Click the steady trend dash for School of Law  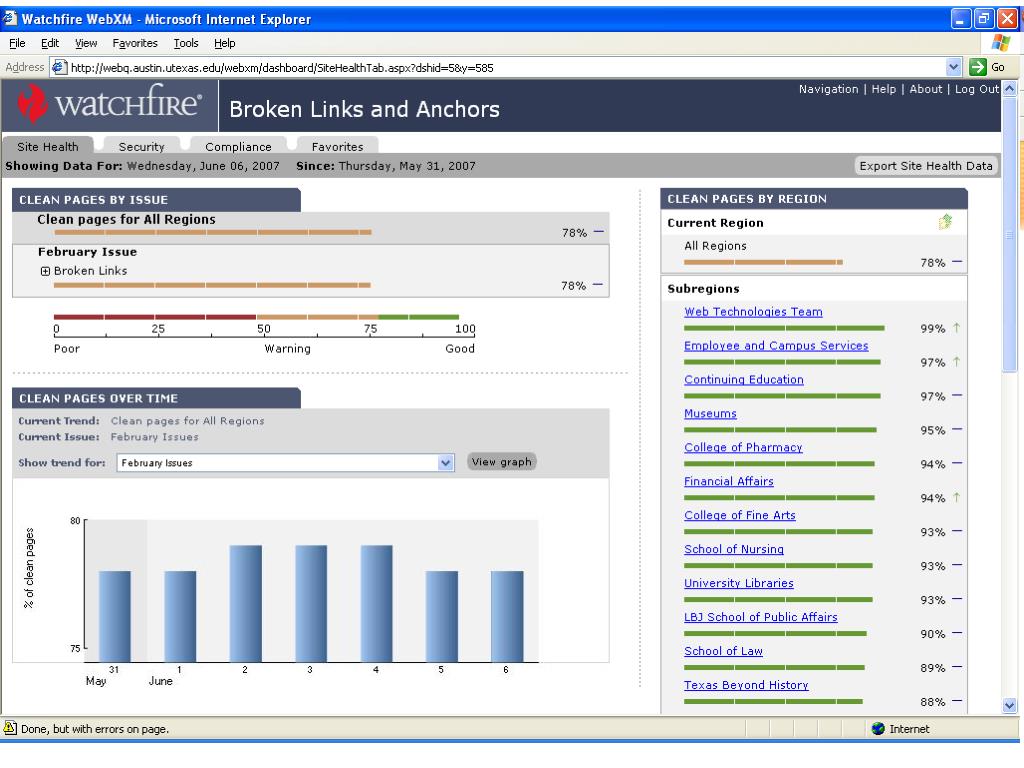[x=957, y=667]
